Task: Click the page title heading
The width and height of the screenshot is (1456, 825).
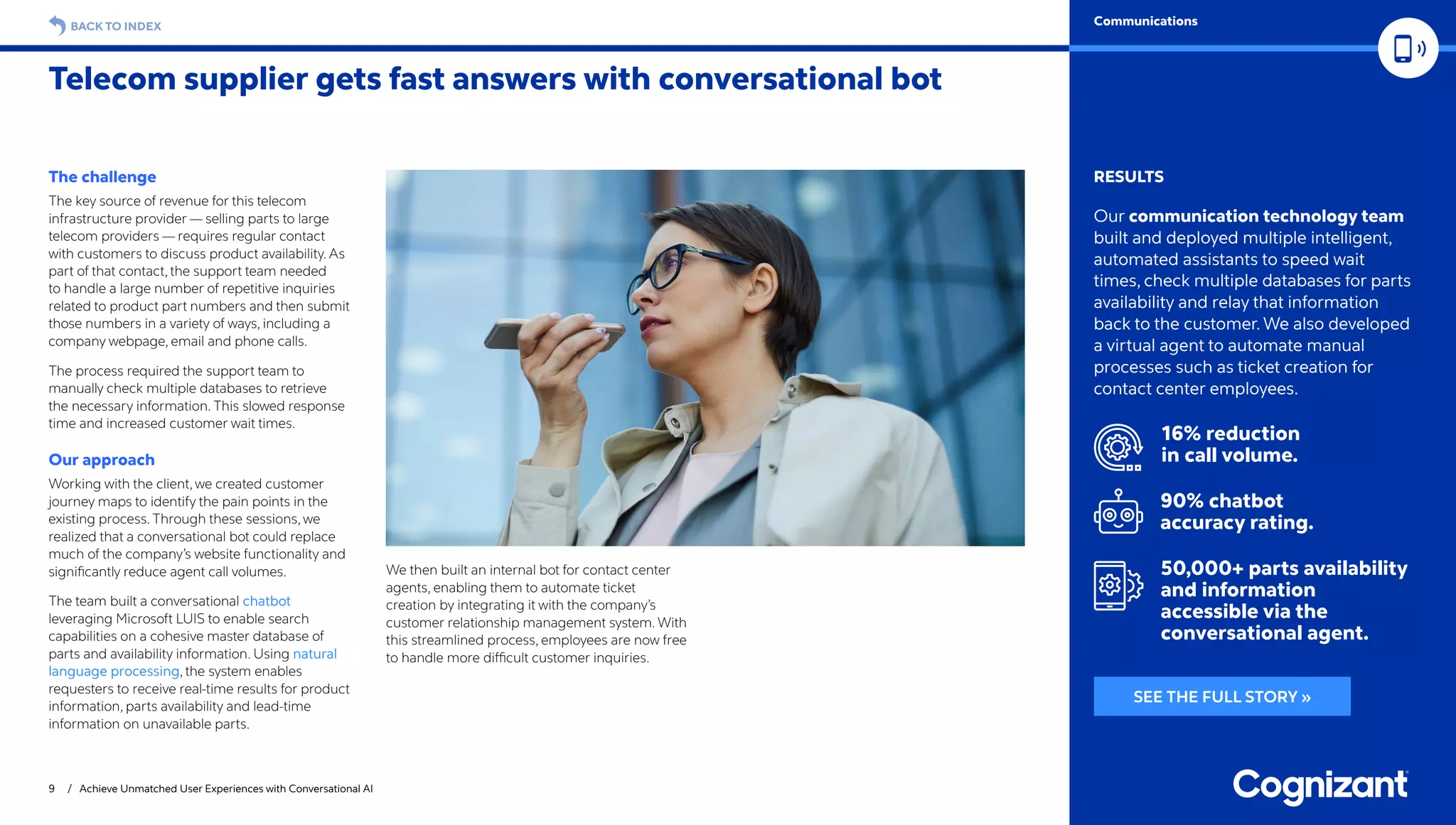Action: click(495, 79)
